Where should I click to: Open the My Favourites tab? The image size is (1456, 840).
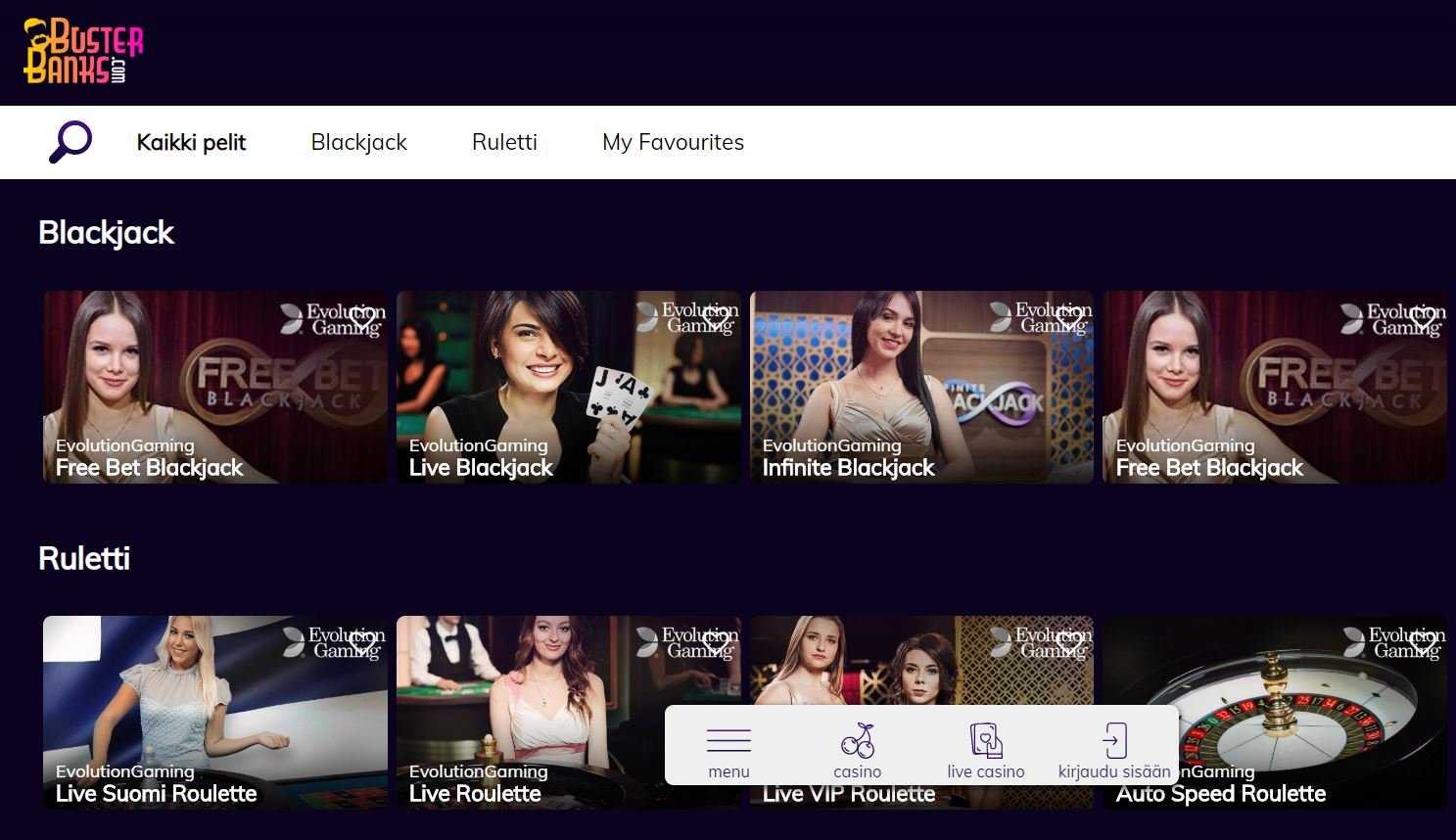(x=673, y=142)
